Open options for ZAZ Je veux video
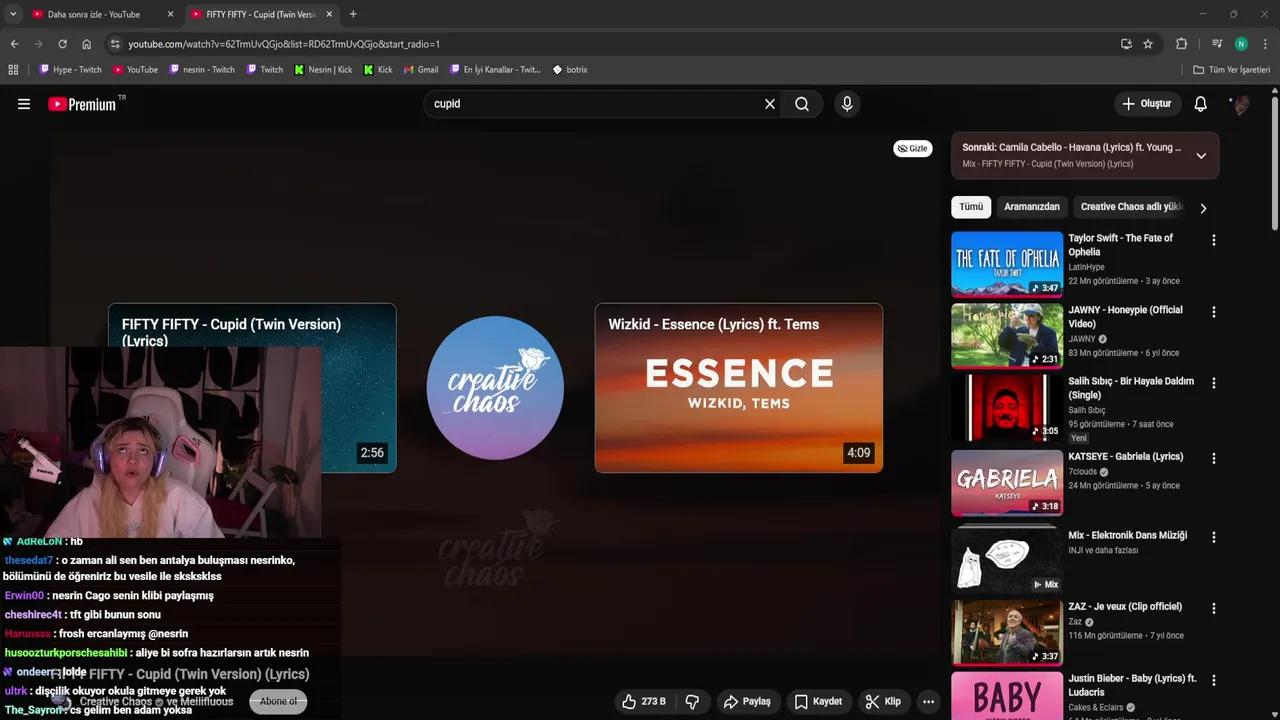Image resolution: width=1280 pixels, height=720 pixels. tap(1214, 608)
